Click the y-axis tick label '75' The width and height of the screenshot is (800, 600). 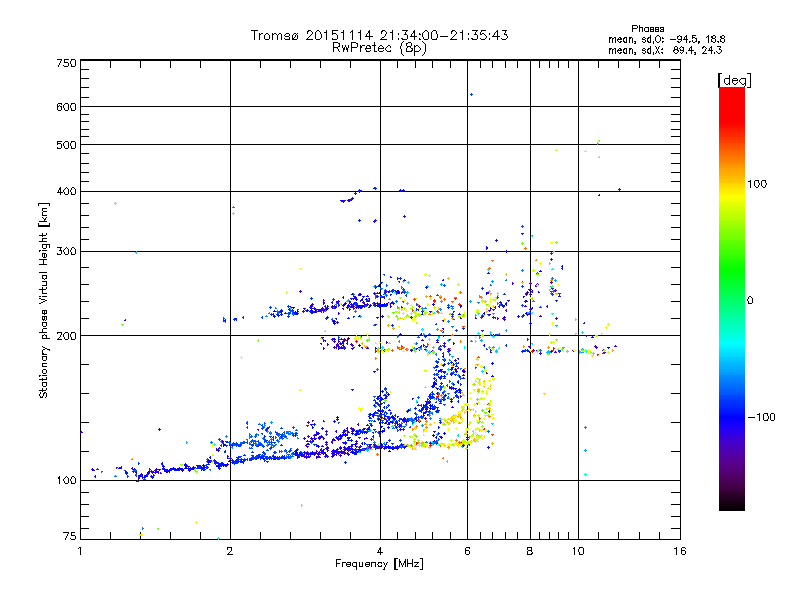point(70,536)
